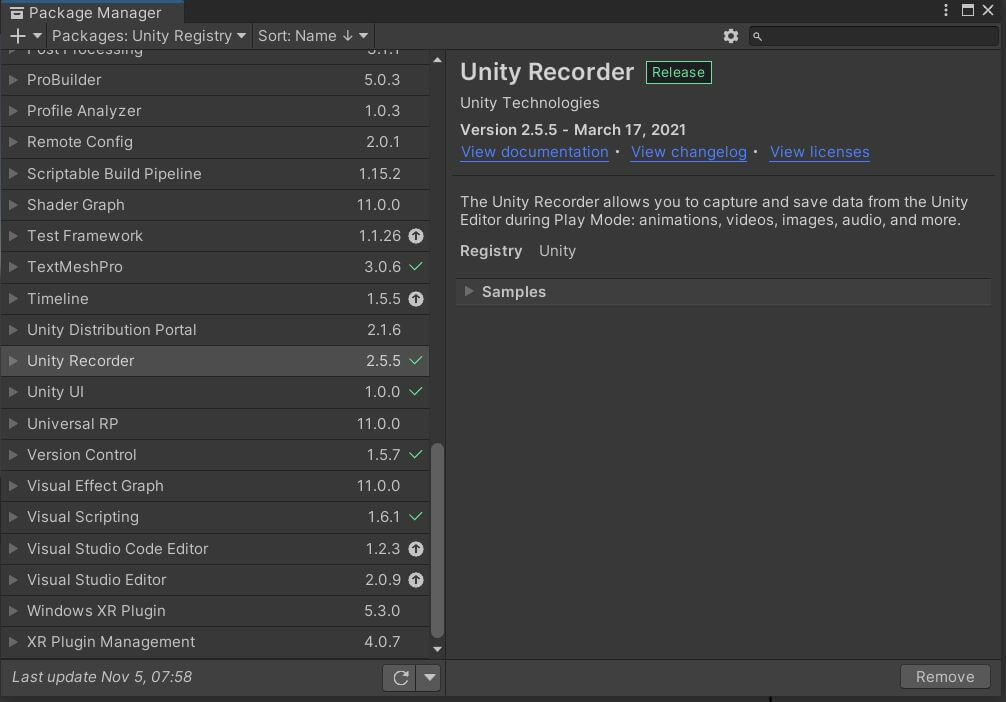This screenshot has width=1006, height=702.
Task: Select the Windows XR Plugin package
Action: coord(215,611)
